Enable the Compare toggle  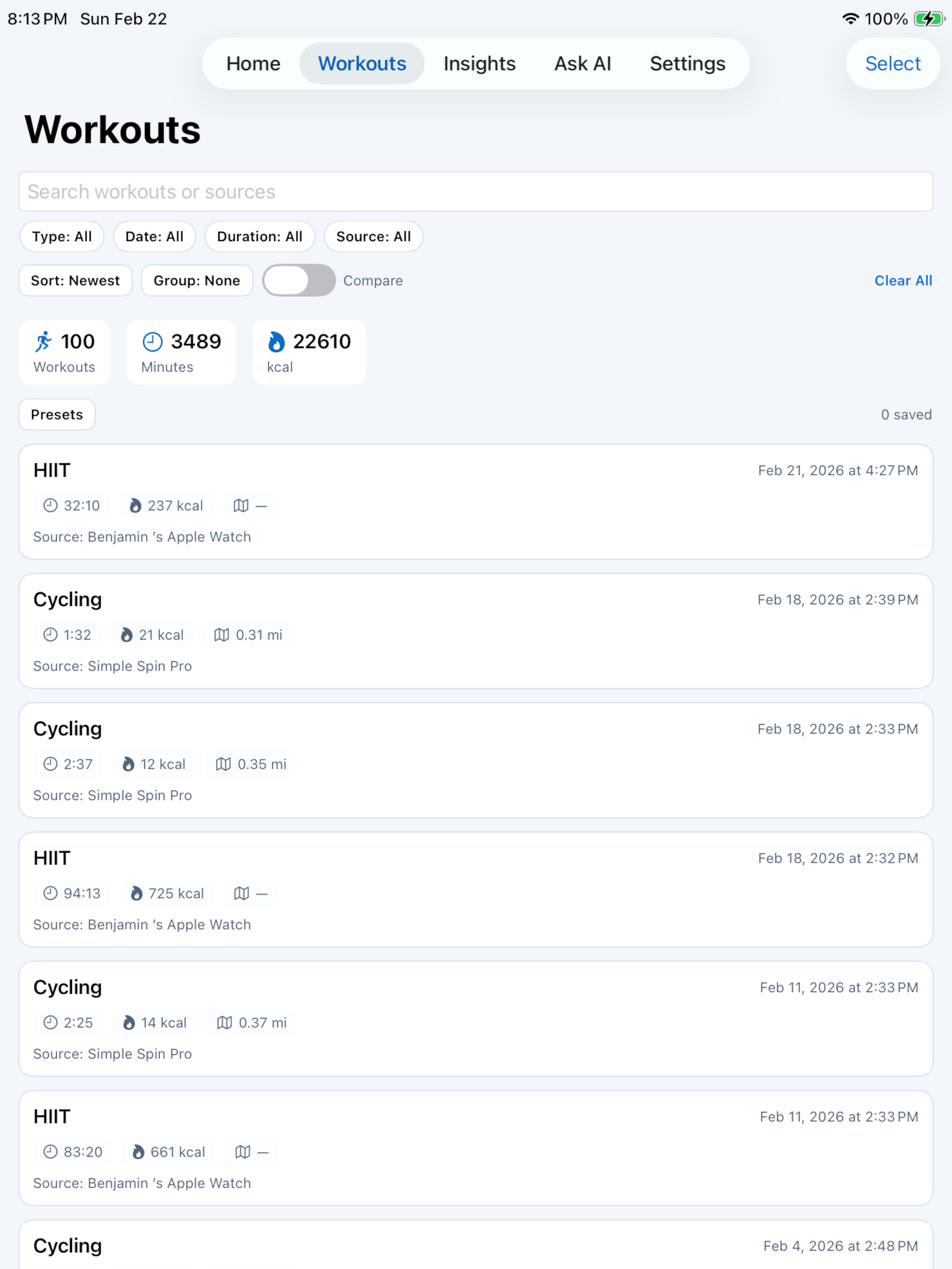tap(299, 280)
